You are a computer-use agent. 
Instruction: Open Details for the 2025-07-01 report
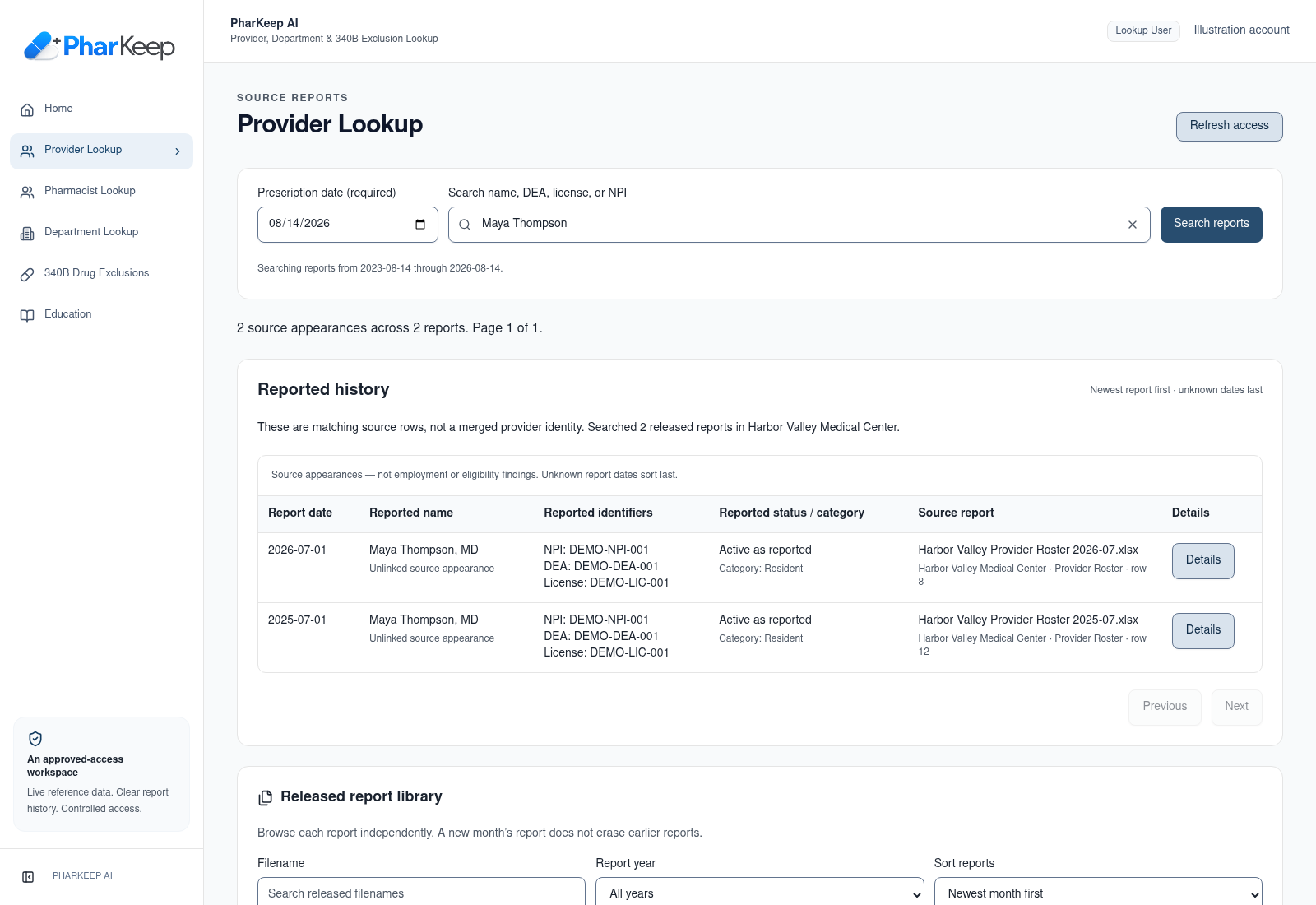pos(1202,631)
